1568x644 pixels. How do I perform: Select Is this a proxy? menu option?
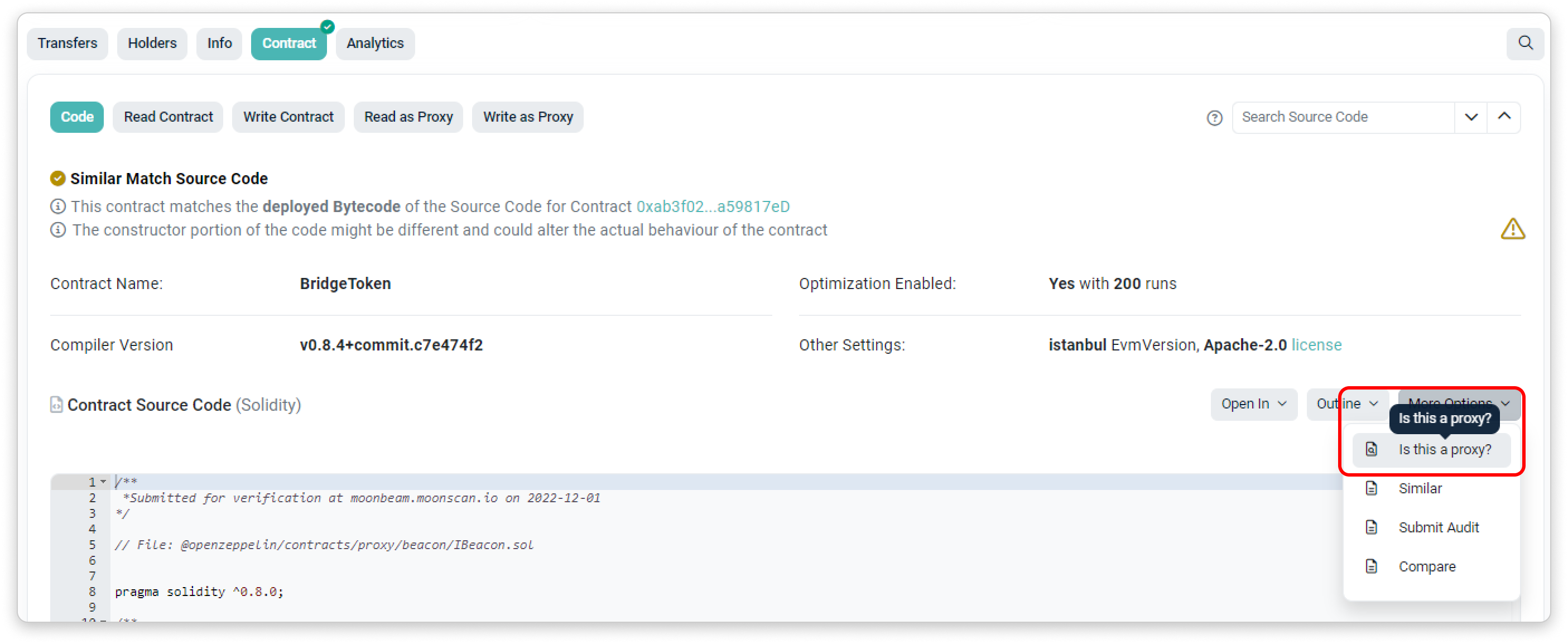[x=1444, y=449]
